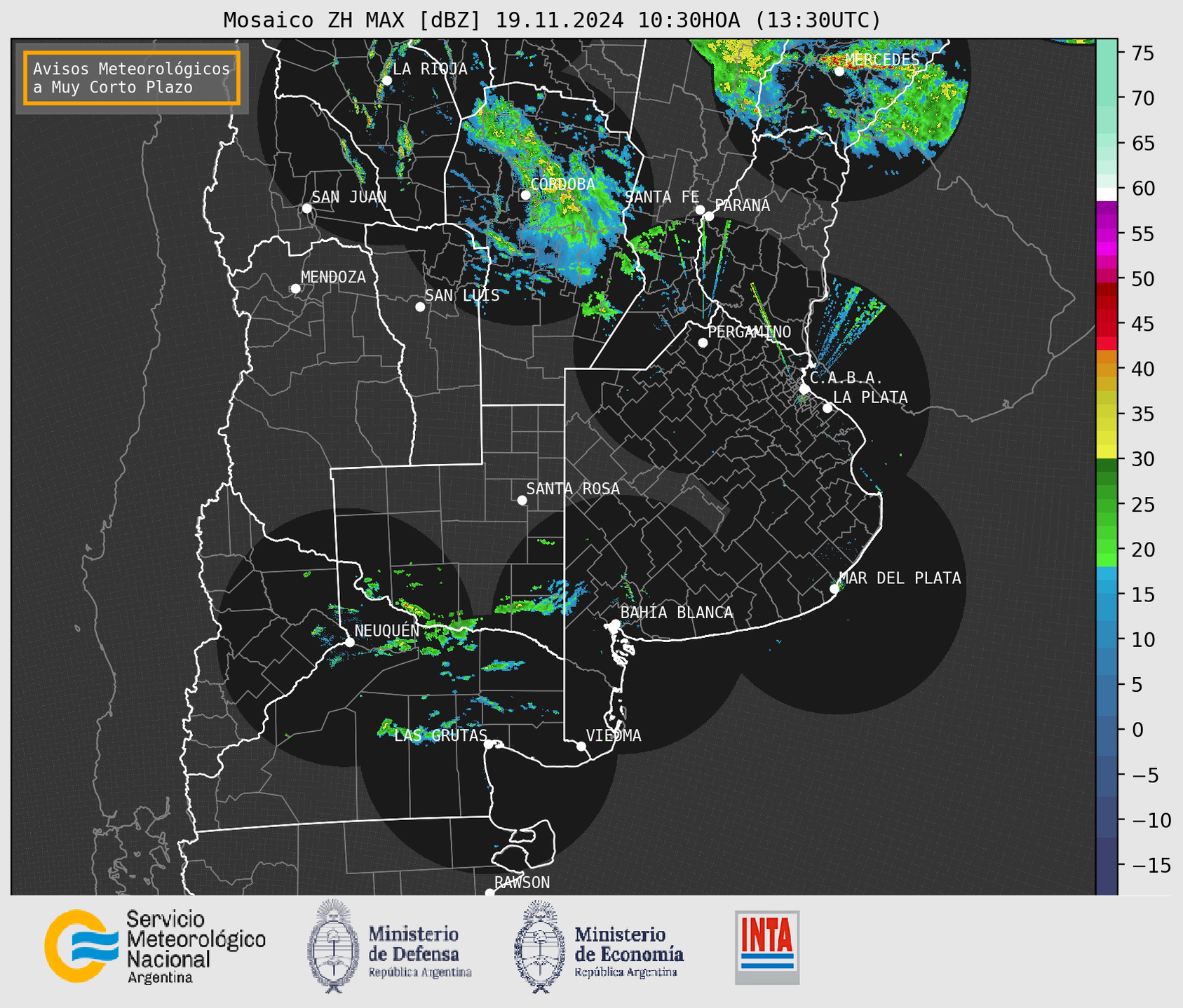
Task: Click the white 60 dBZ color swatch
Action: pos(1107,194)
